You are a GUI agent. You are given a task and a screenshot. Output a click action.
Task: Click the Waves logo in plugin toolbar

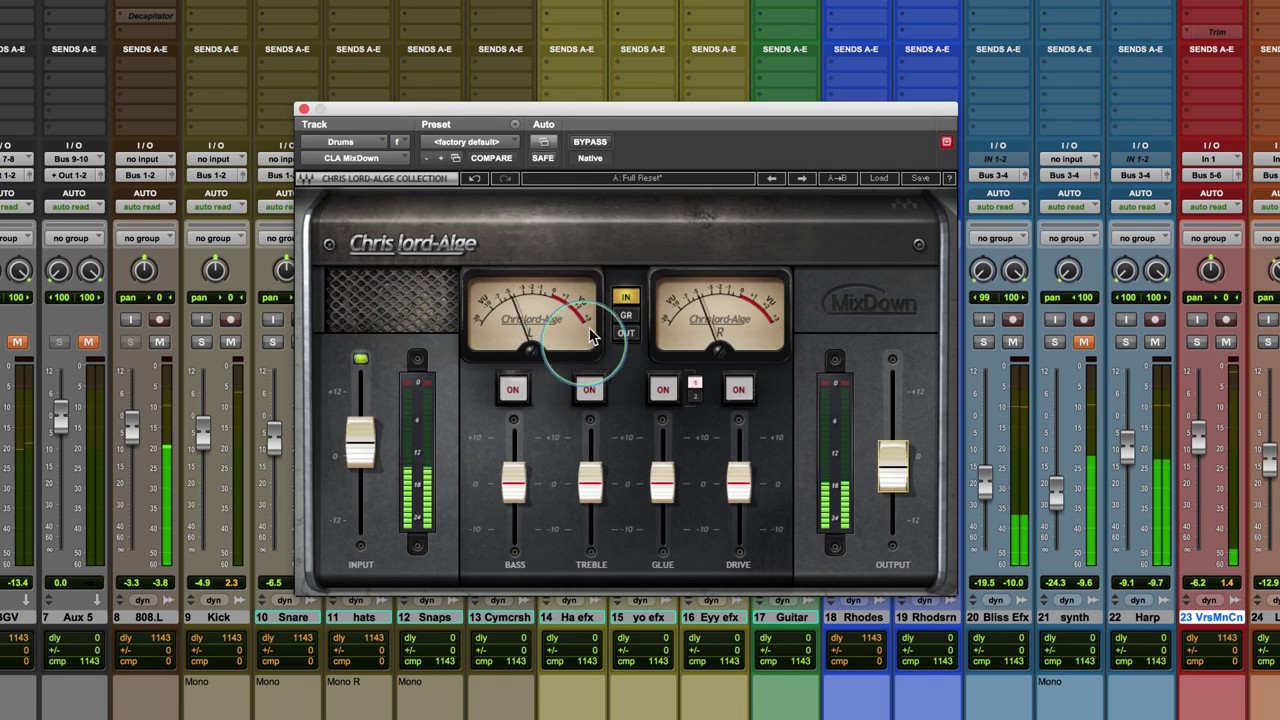(x=308, y=178)
